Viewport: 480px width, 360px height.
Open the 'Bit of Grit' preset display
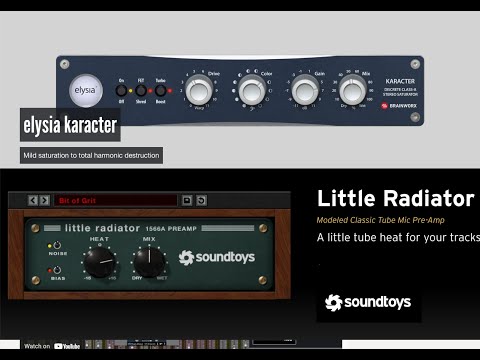click(x=116, y=200)
